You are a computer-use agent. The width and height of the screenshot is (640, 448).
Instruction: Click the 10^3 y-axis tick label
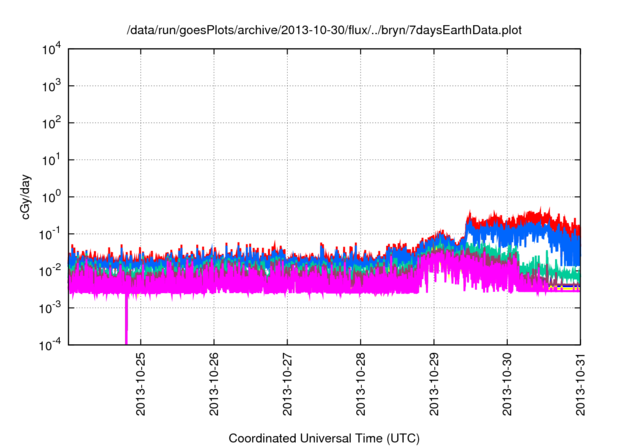pyautogui.click(x=51, y=86)
